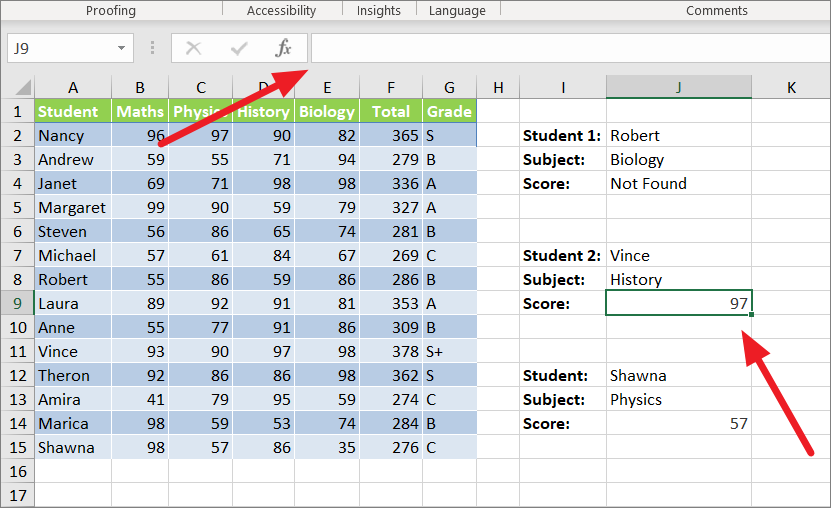831x508 pixels.
Task: Click cell containing Theron
Action: pos(73,376)
